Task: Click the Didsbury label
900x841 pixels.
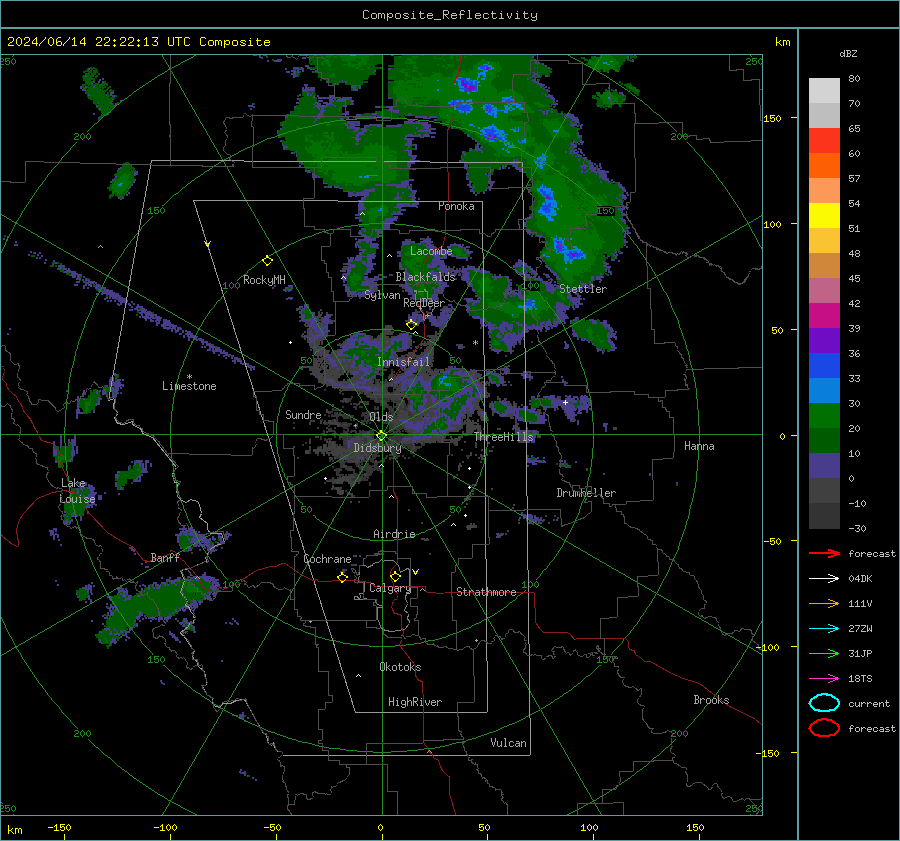Action: click(x=377, y=448)
